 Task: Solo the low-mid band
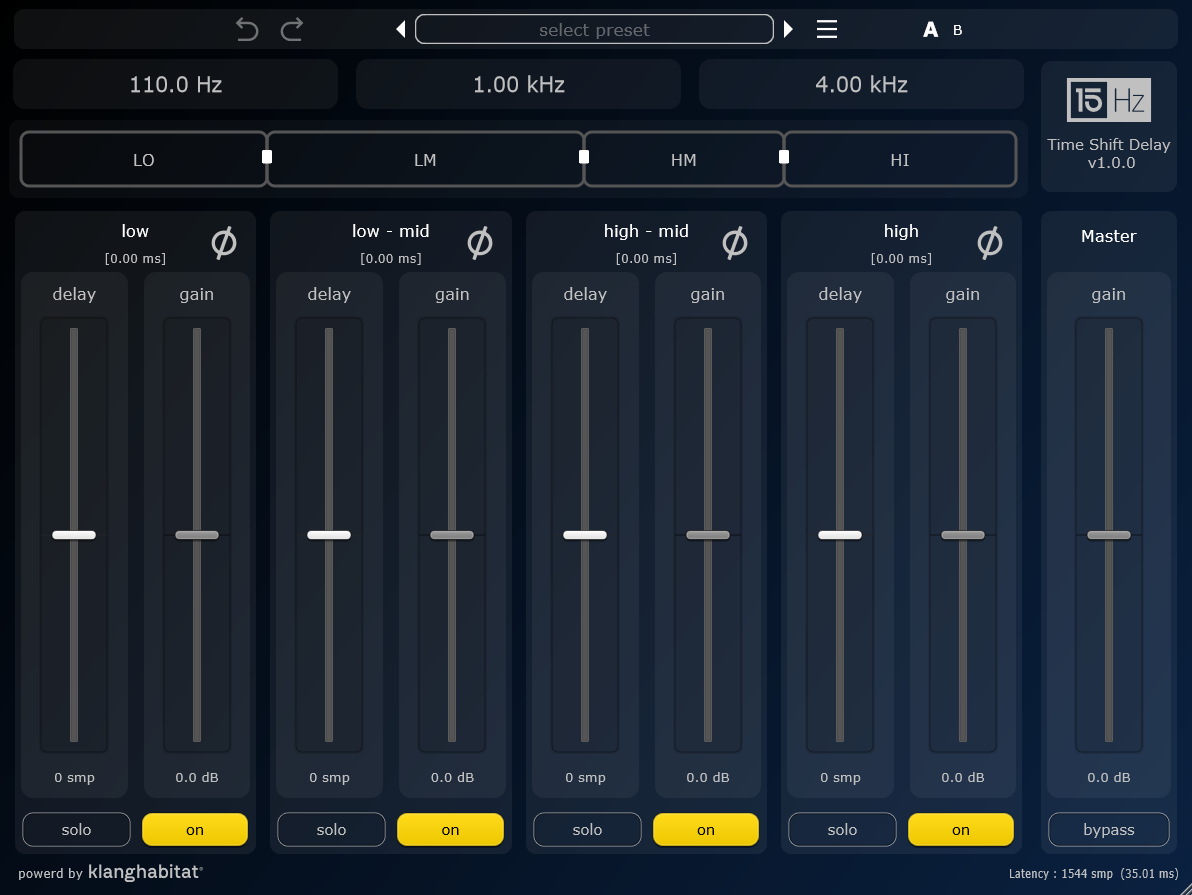pyautogui.click(x=331, y=830)
